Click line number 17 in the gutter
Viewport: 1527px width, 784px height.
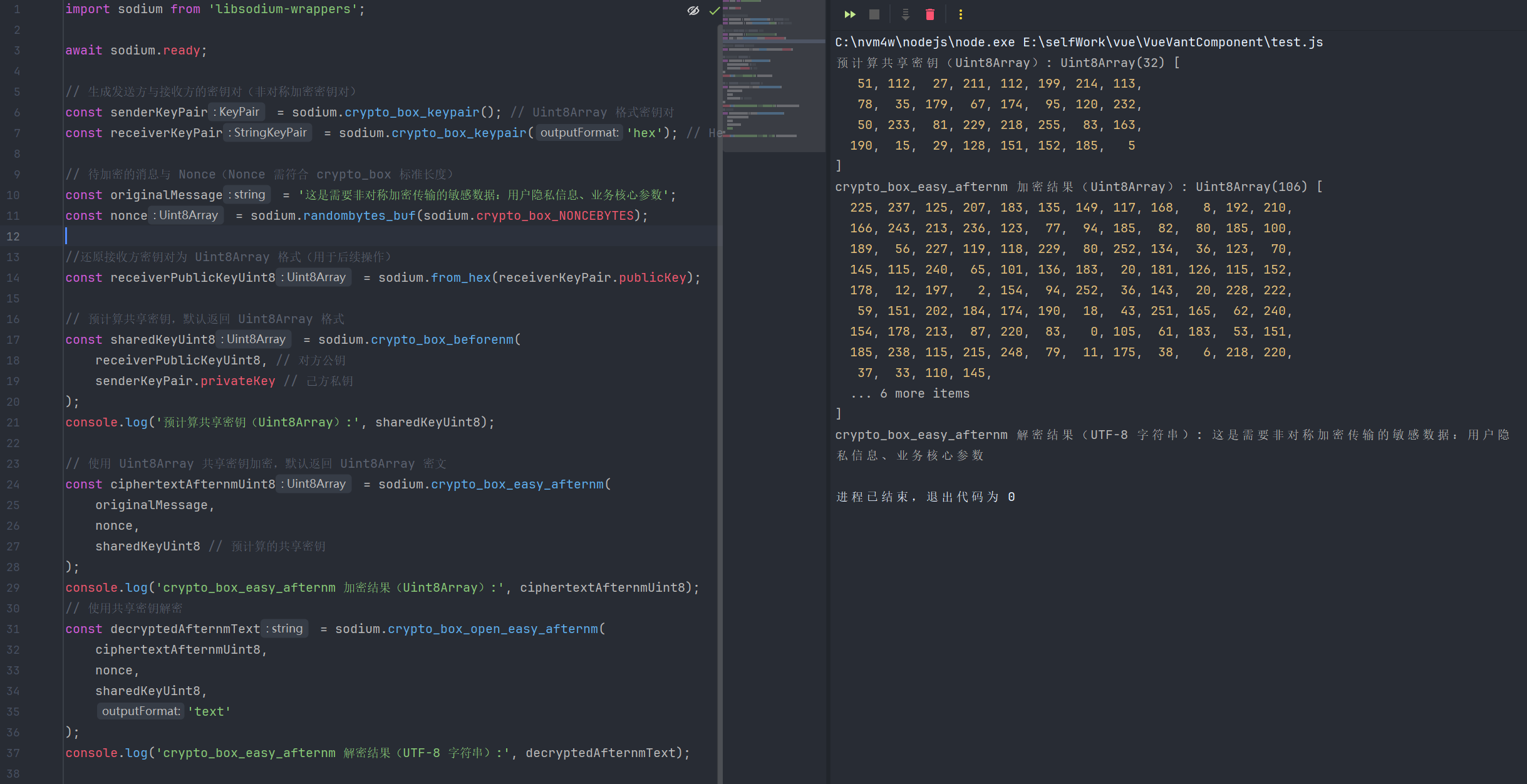click(13, 339)
